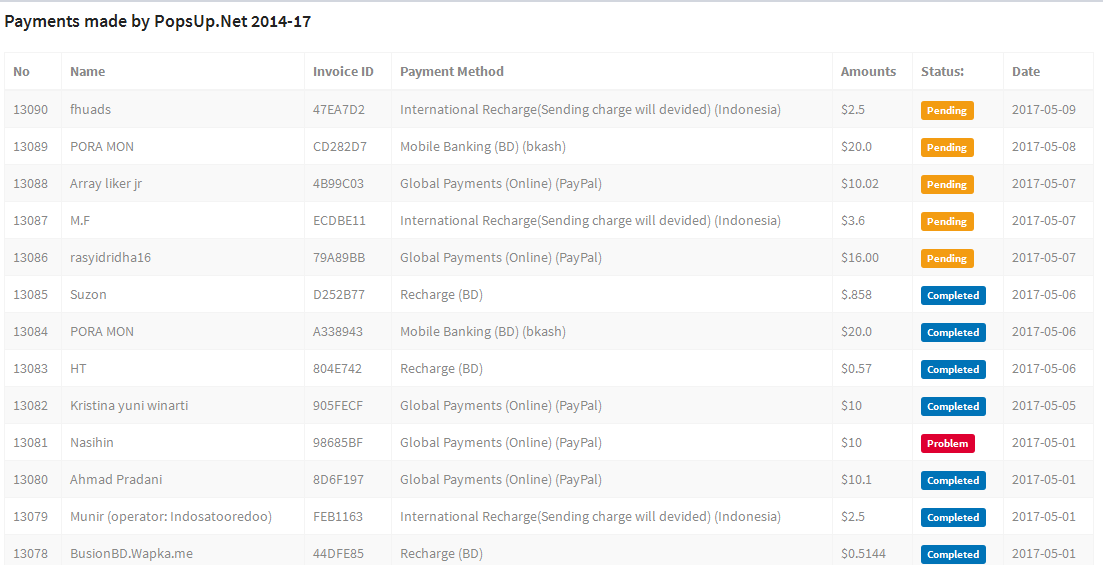Select the name 'Nasihin'

pos(91,442)
